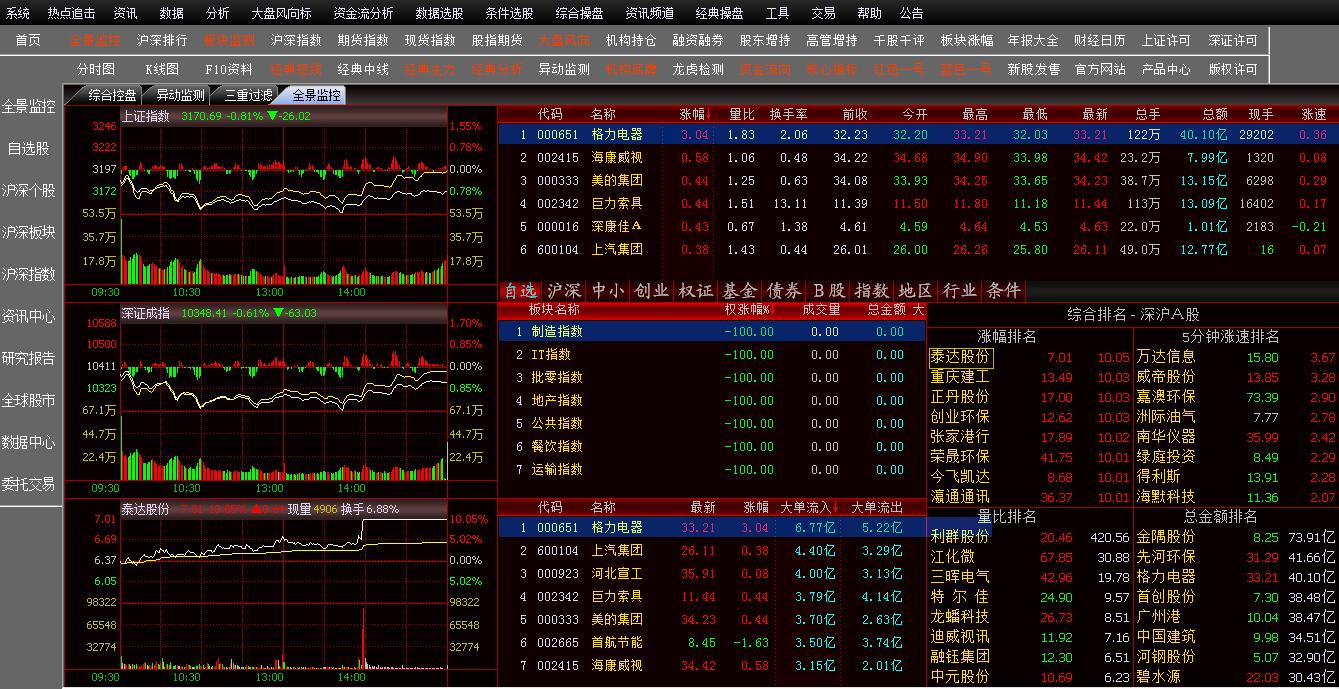Screen dimensions: 1339x689
Task: Switch to the 综合控盘 tab
Action: 111,96
